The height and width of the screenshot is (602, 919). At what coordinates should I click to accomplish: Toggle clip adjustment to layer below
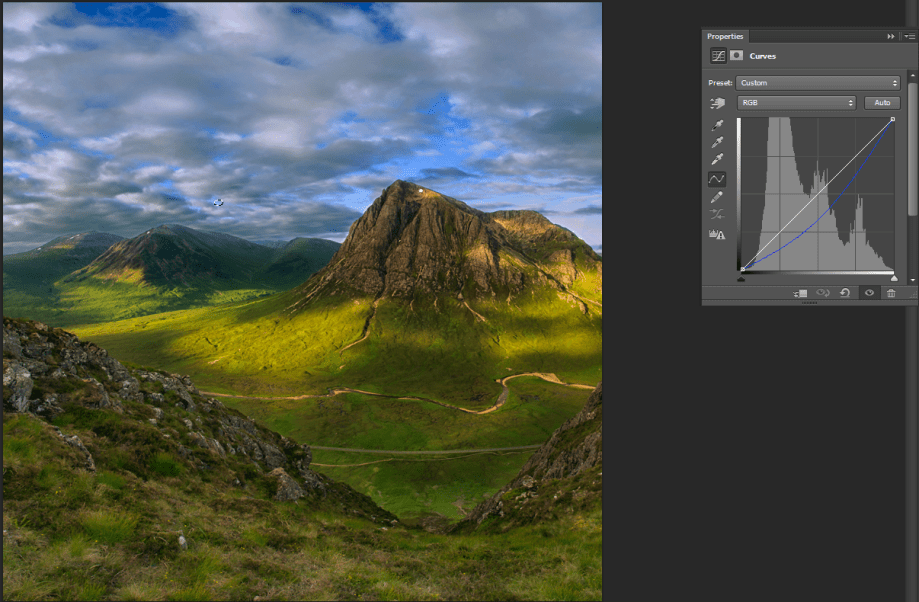801,293
